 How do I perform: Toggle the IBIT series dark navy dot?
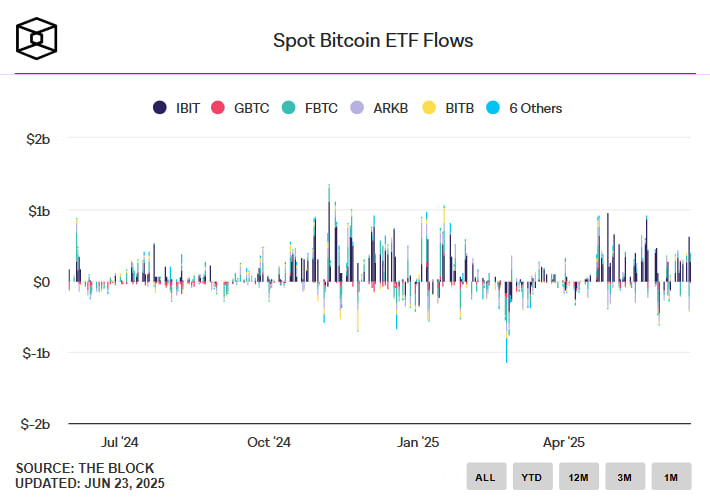[159, 108]
